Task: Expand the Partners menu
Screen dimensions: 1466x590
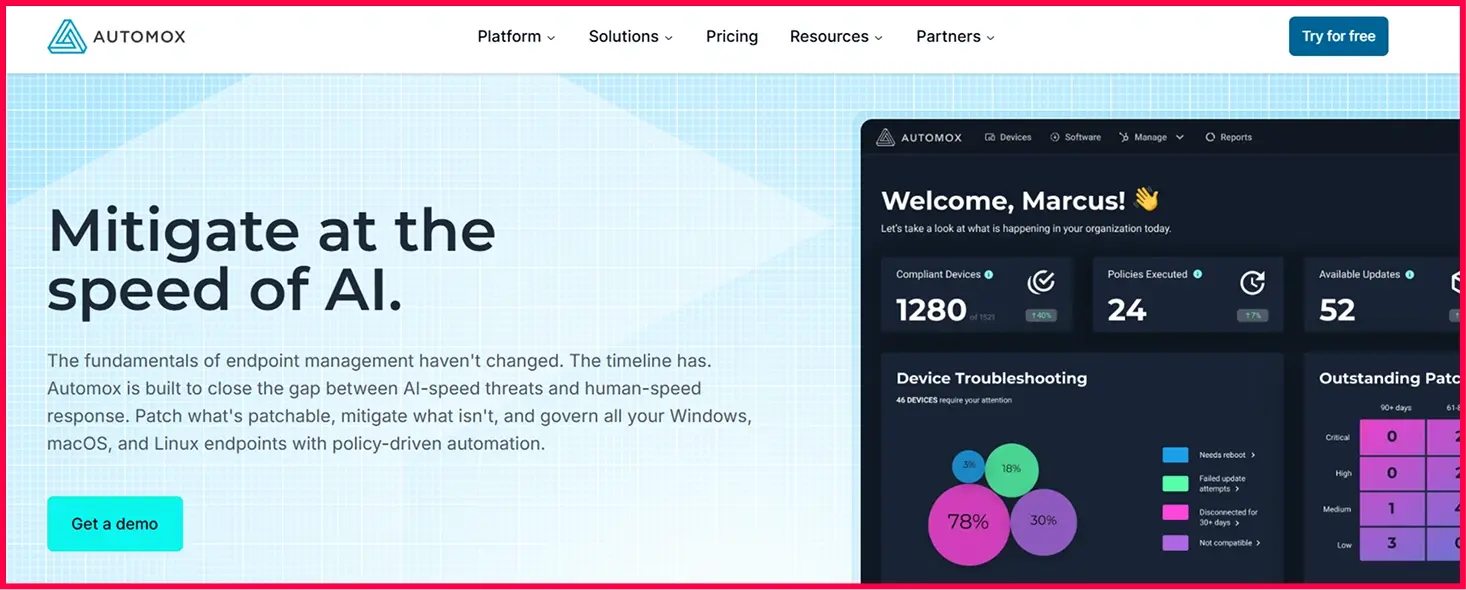Action: 956,36
